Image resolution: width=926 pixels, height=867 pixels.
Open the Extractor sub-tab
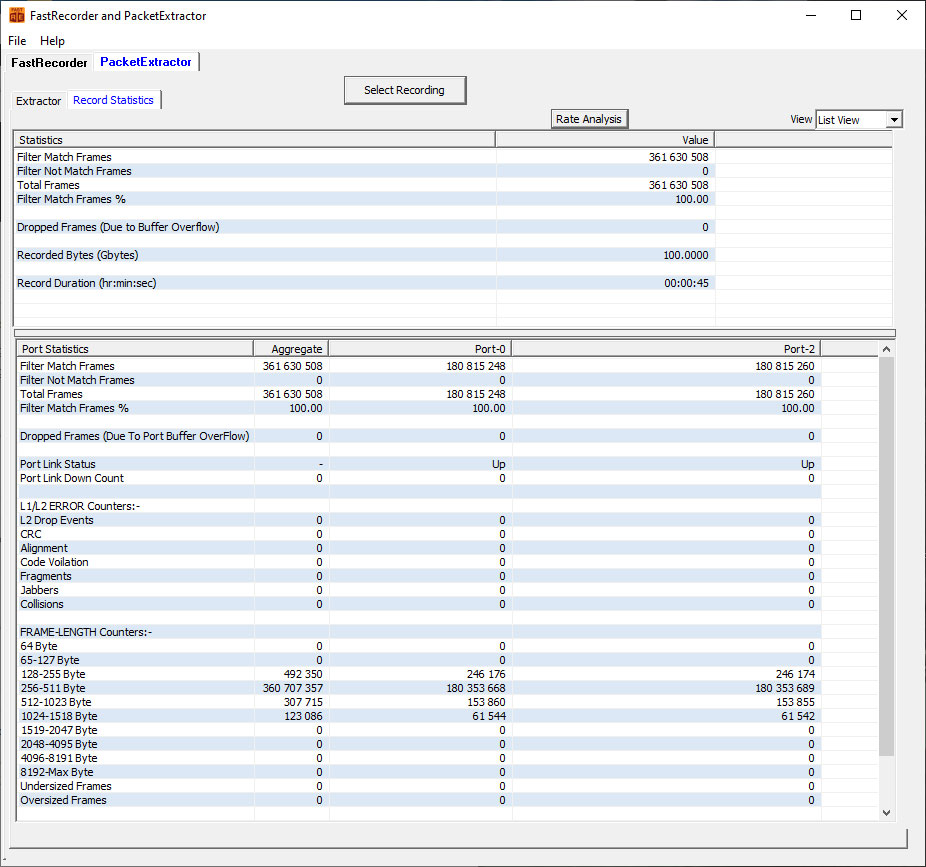click(38, 101)
